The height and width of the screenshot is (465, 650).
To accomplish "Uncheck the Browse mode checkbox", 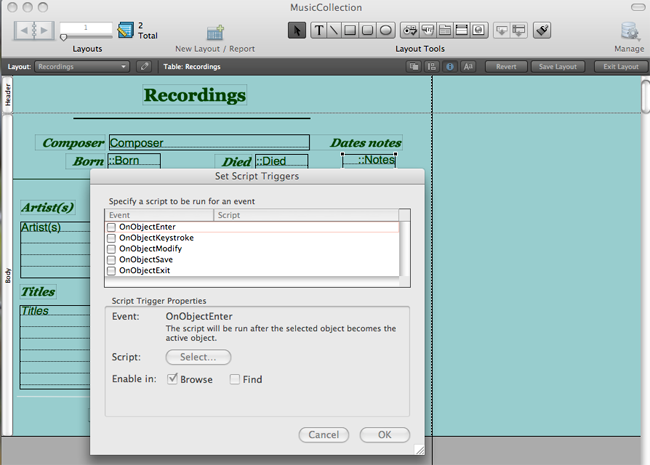I will (172, 379).
